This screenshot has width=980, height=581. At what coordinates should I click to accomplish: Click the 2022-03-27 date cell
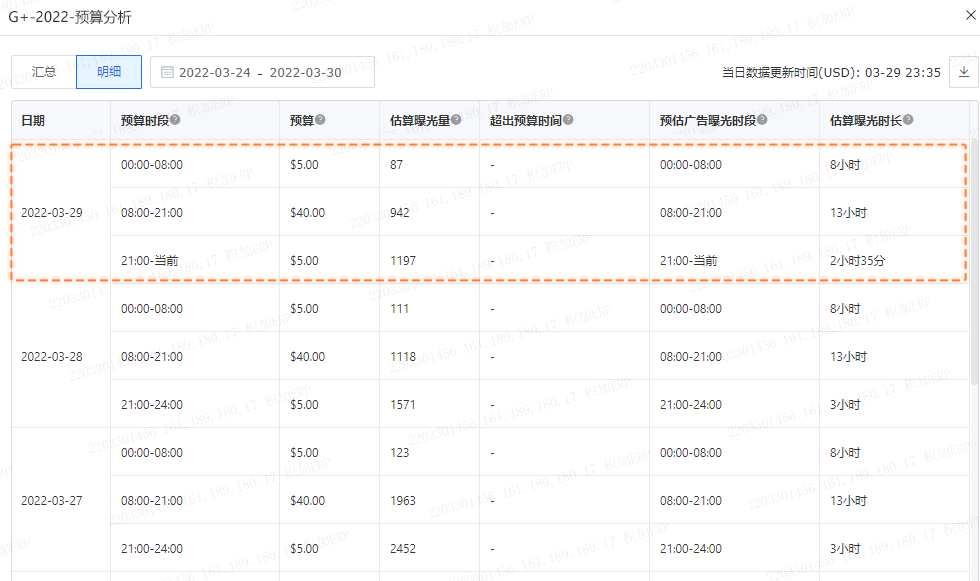52,501
